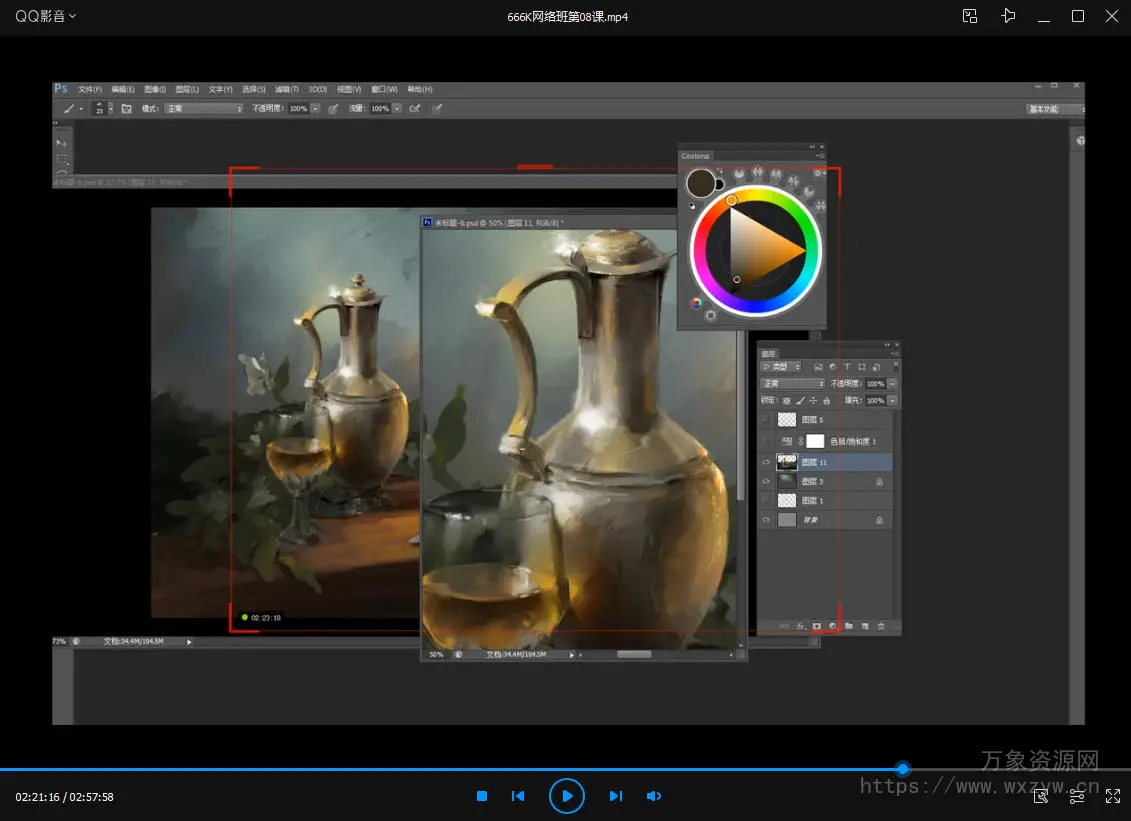Stop the video playback
Viewport: 1131px width, 821px height.
pyautogui.click(x=482, y=796)
